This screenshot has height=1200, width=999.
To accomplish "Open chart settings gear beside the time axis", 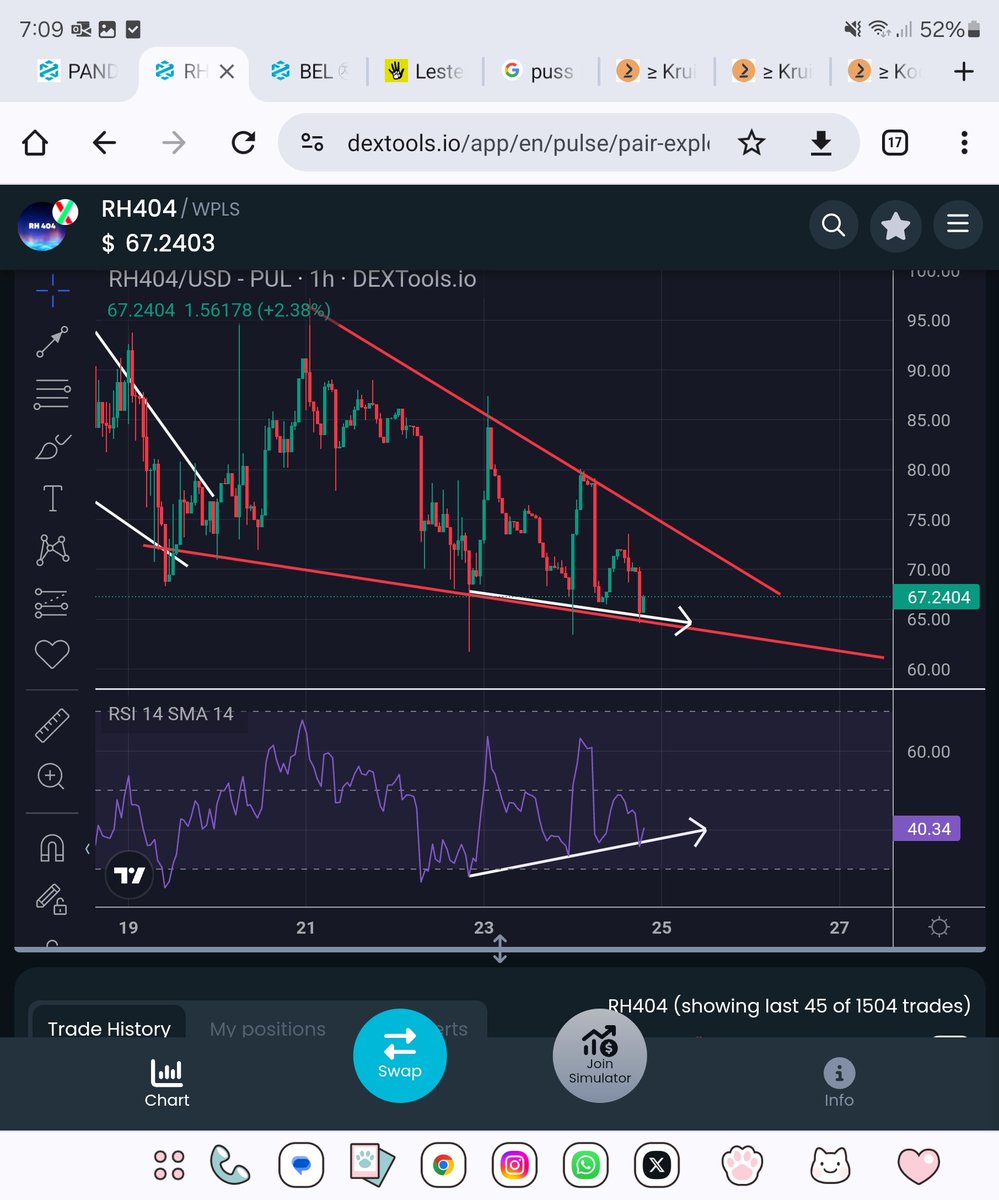I will click(x=939, y=927).
